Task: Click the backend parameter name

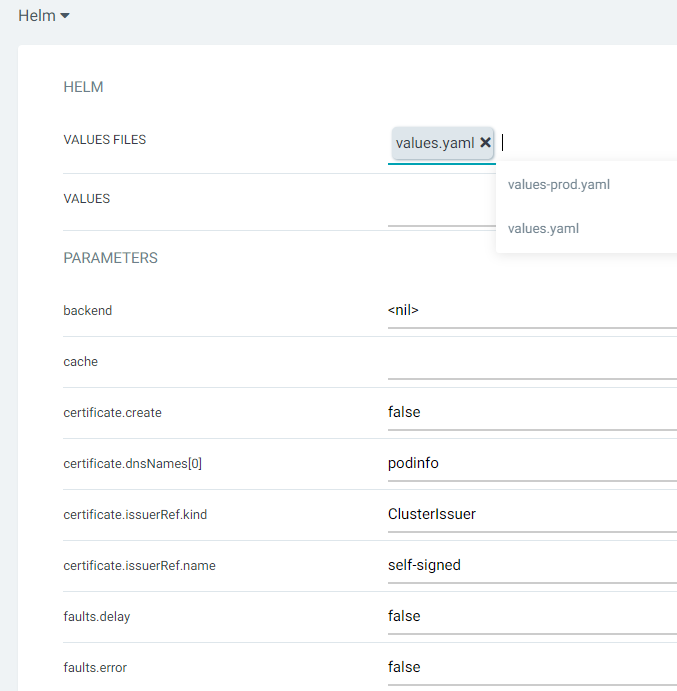Action: [x=88, y=311]
